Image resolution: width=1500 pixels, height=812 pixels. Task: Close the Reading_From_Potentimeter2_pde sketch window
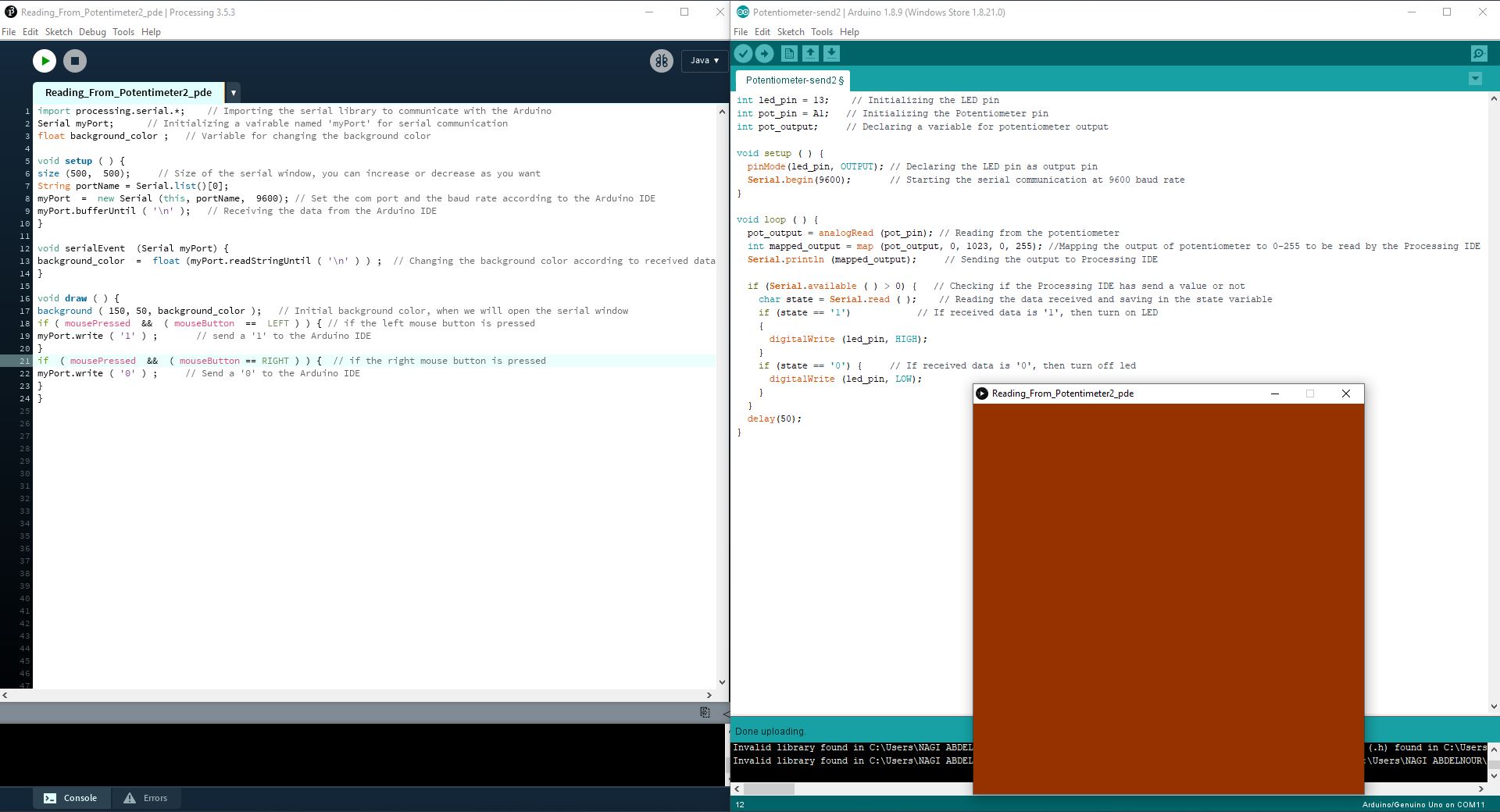point(1346,394)
